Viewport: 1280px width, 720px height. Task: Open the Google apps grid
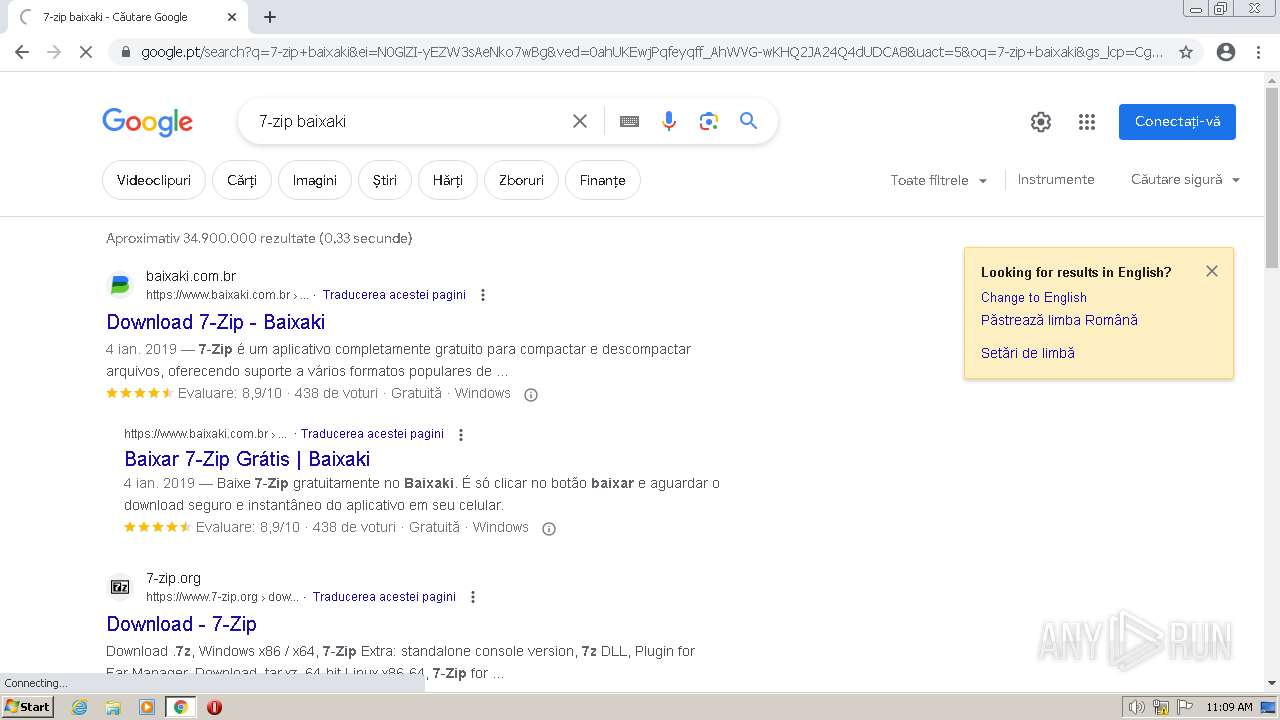[x=1087, y=122]
